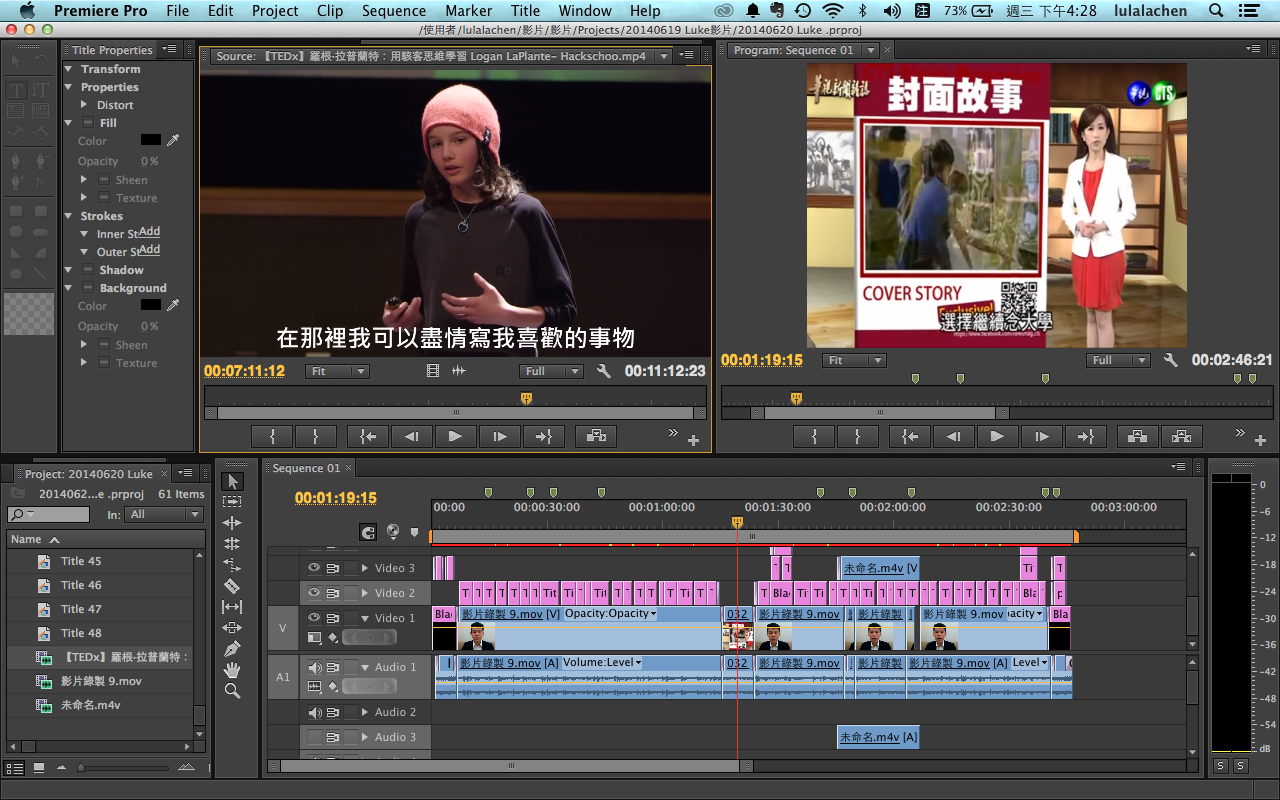
Task: Go to In point in Program monitor
Action: [x=908, y=436]
